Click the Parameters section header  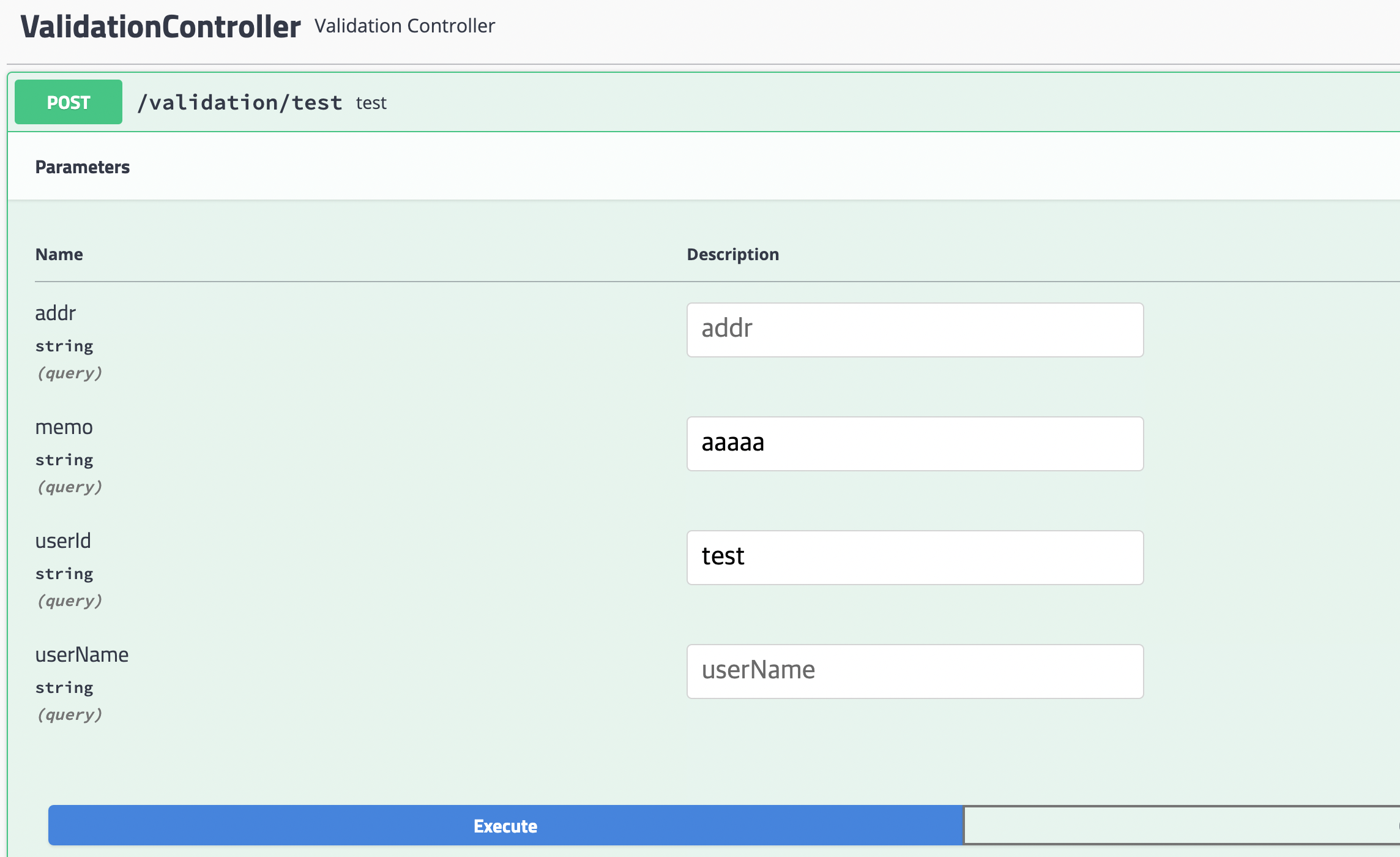(83, 167)
